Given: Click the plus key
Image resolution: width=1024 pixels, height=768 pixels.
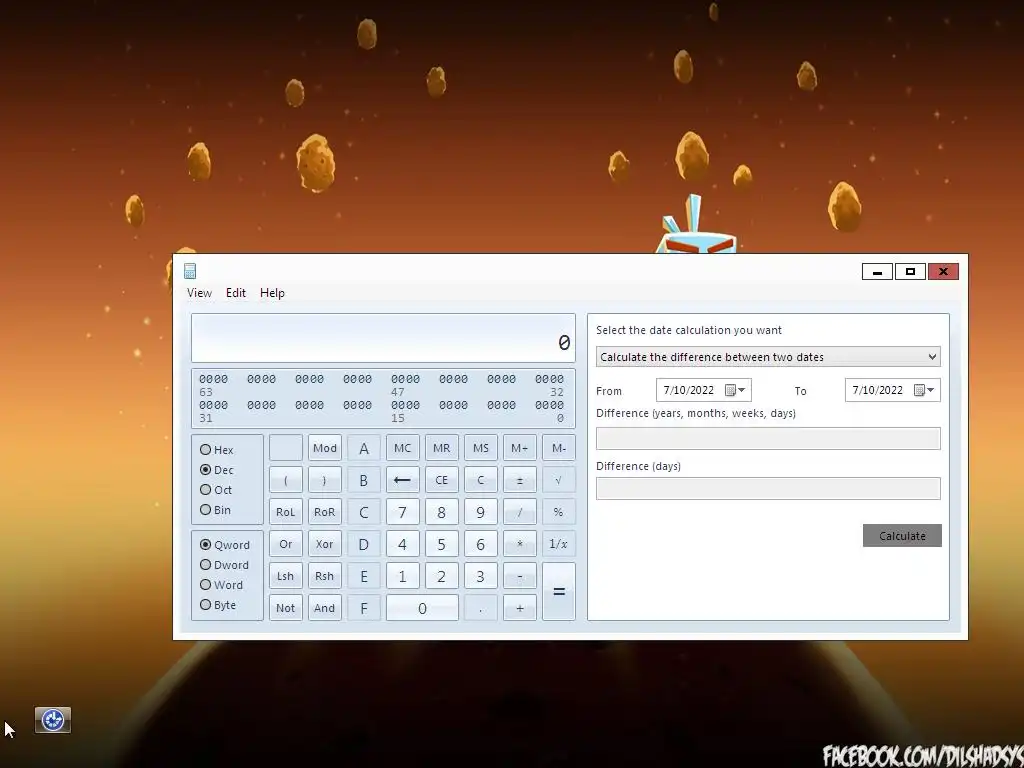Looking at the screenshot, I should click(520, 608).
